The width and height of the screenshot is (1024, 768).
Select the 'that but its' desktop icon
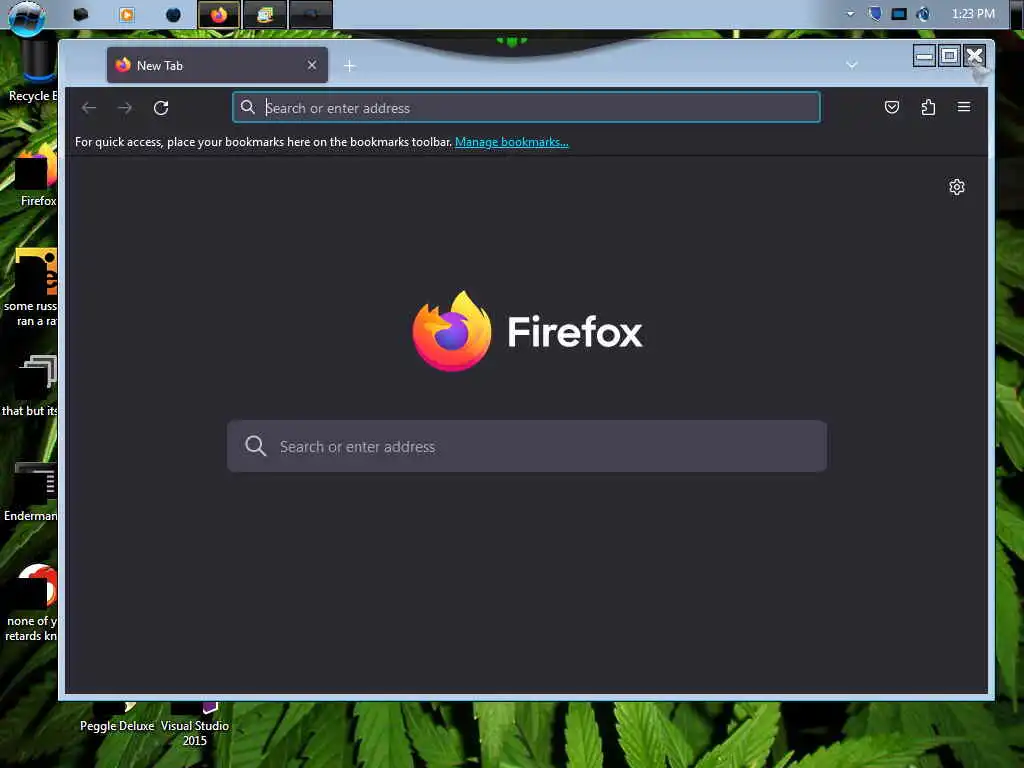30,387
